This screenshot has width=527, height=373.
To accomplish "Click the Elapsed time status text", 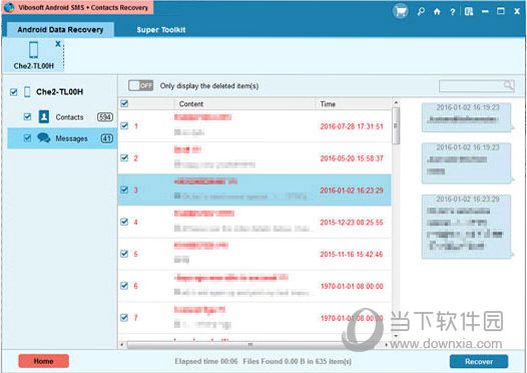I will [206, 362].
